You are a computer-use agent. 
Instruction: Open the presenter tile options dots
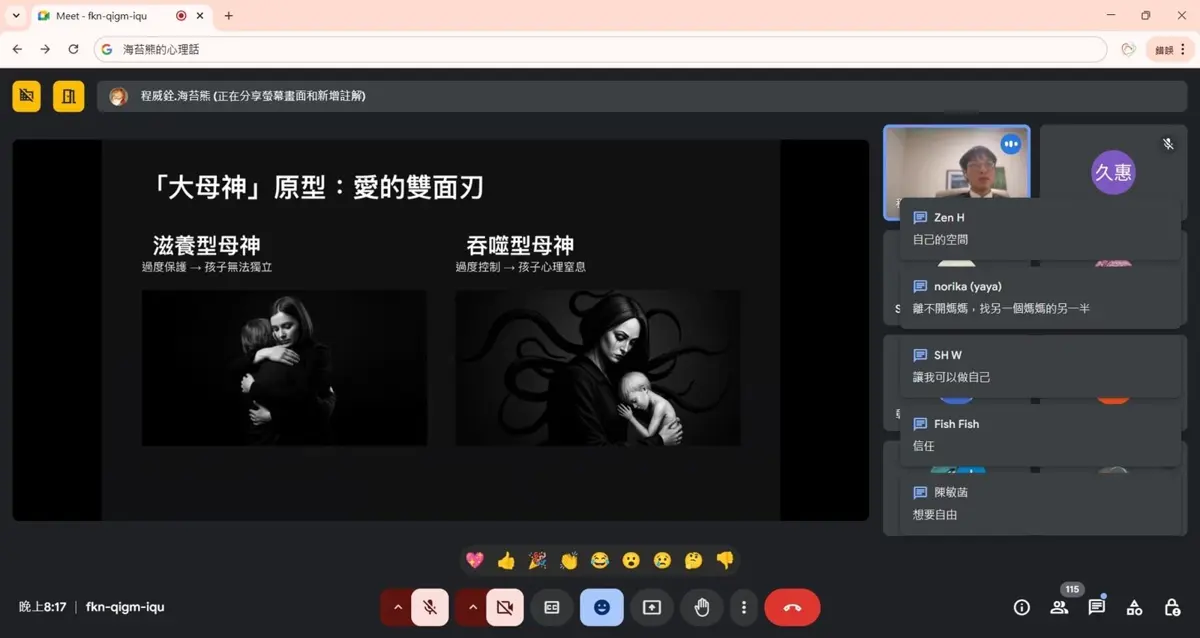pos(1011,144)
